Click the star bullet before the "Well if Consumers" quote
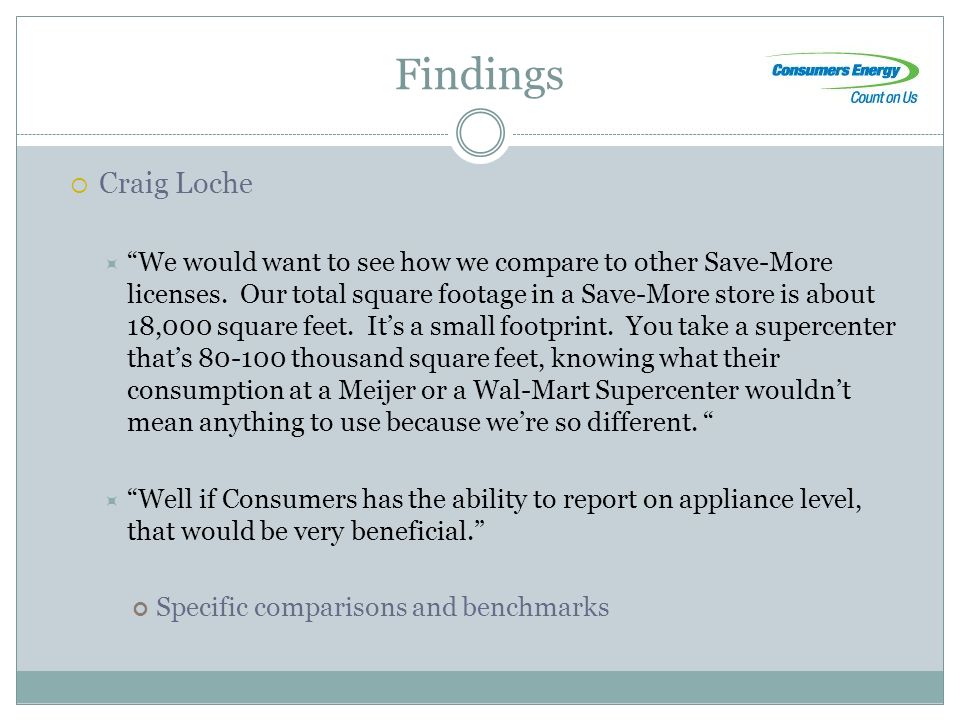The image size is (960, 720). pos(111,501)
